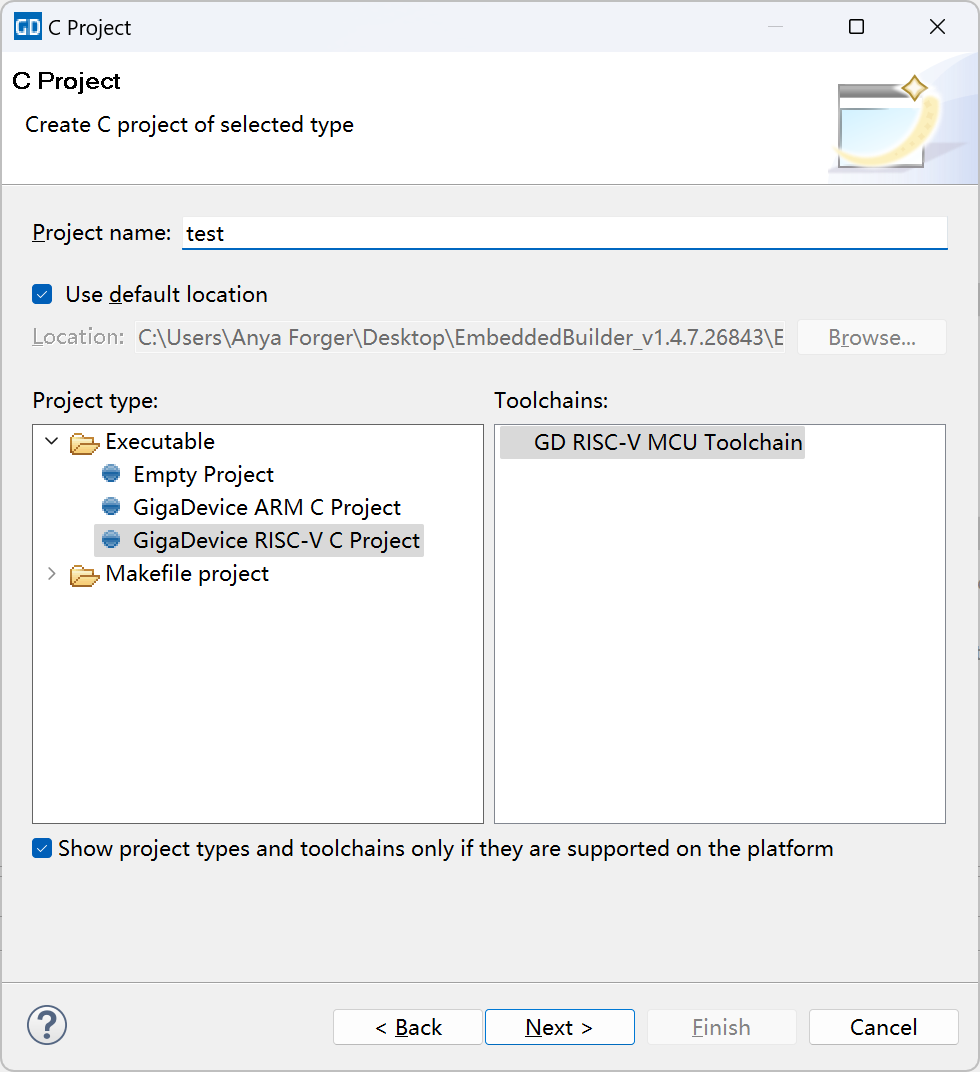Expand the Makefile project node
Screen dimensions: 980x1072
pyautogui.click(x=52, y=573)
